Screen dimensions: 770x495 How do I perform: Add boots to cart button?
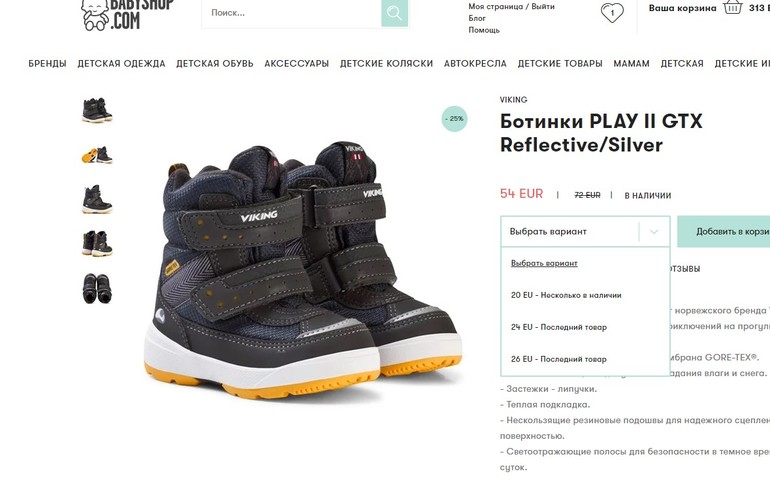[x=724, y=231]
